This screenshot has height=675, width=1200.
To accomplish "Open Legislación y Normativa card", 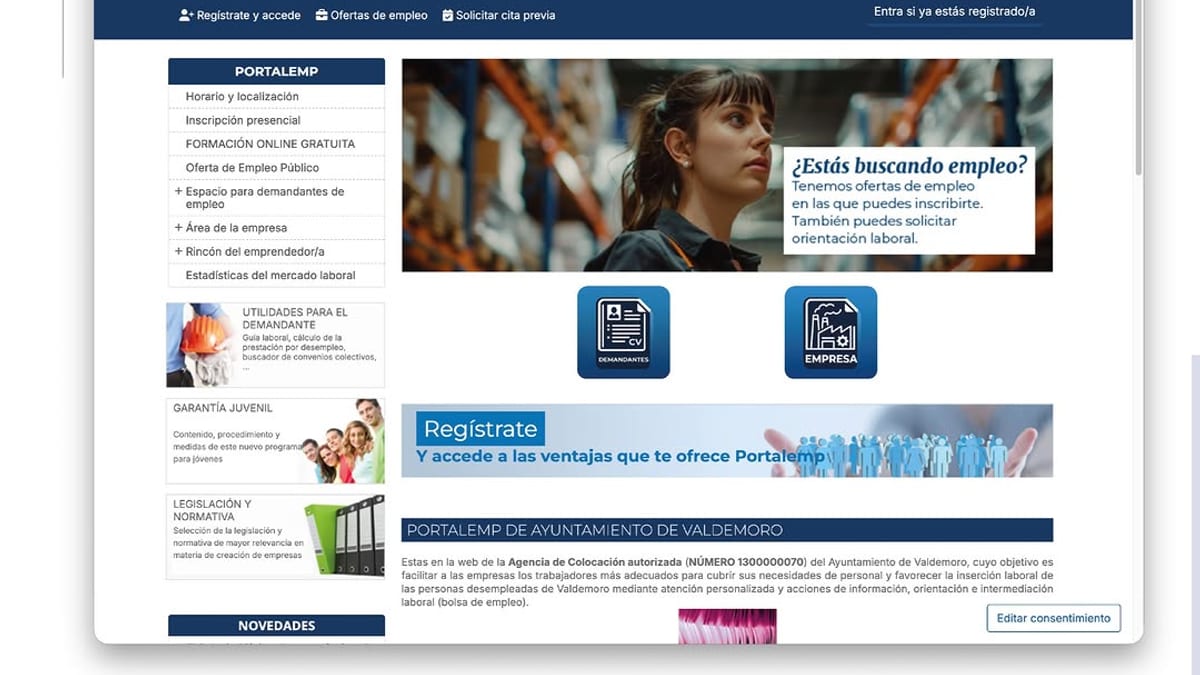I will coord(276,537).
